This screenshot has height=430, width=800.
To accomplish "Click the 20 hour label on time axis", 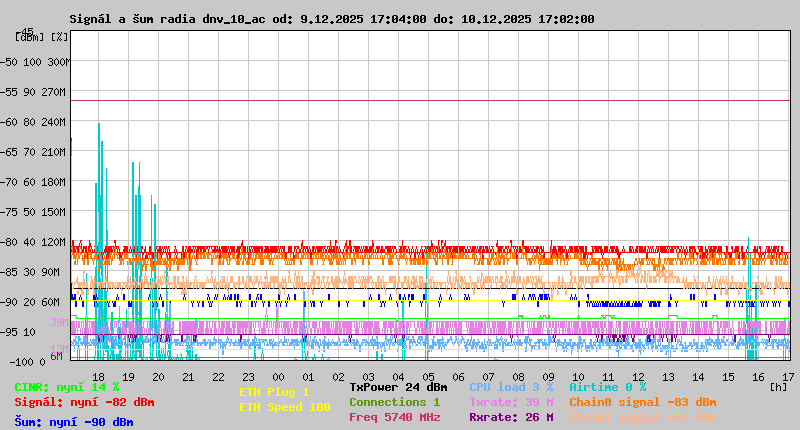I will (158, 376).
